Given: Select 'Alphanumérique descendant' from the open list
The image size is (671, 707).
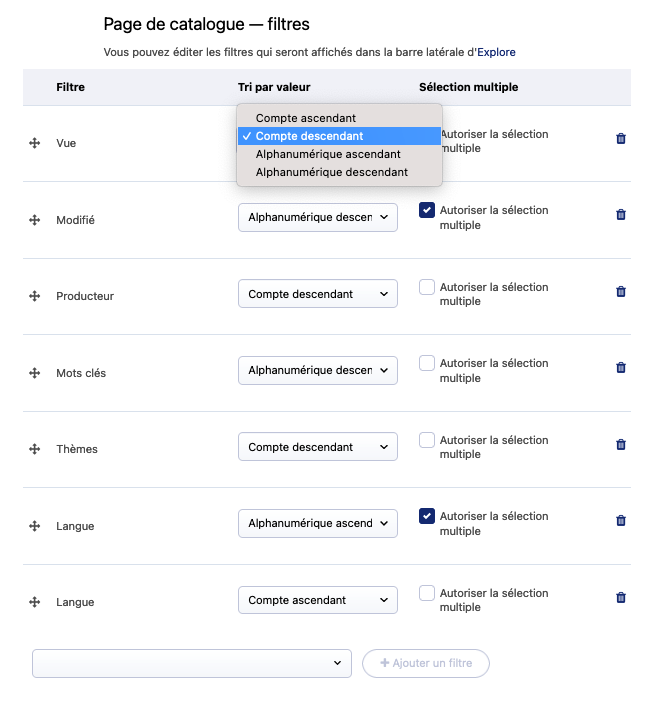Looking at the screenshot, I should (331, 172).
